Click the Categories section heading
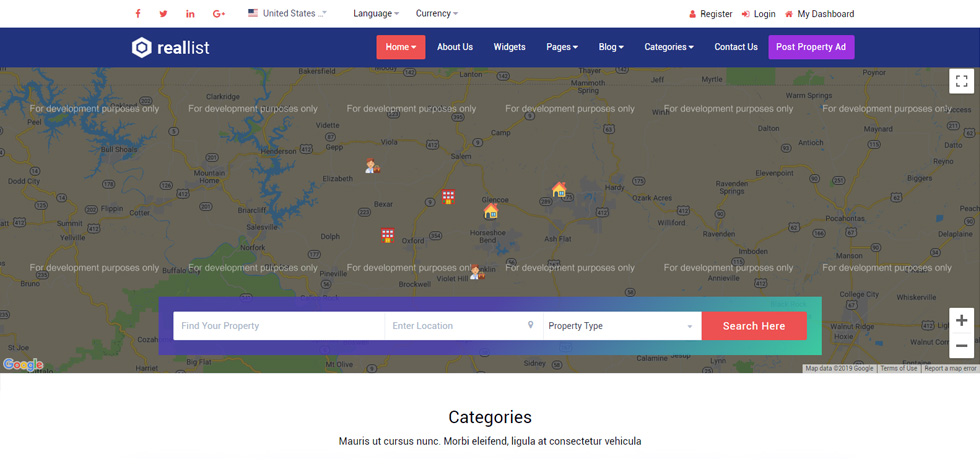980x471 pixels. [x=490, y=417]
